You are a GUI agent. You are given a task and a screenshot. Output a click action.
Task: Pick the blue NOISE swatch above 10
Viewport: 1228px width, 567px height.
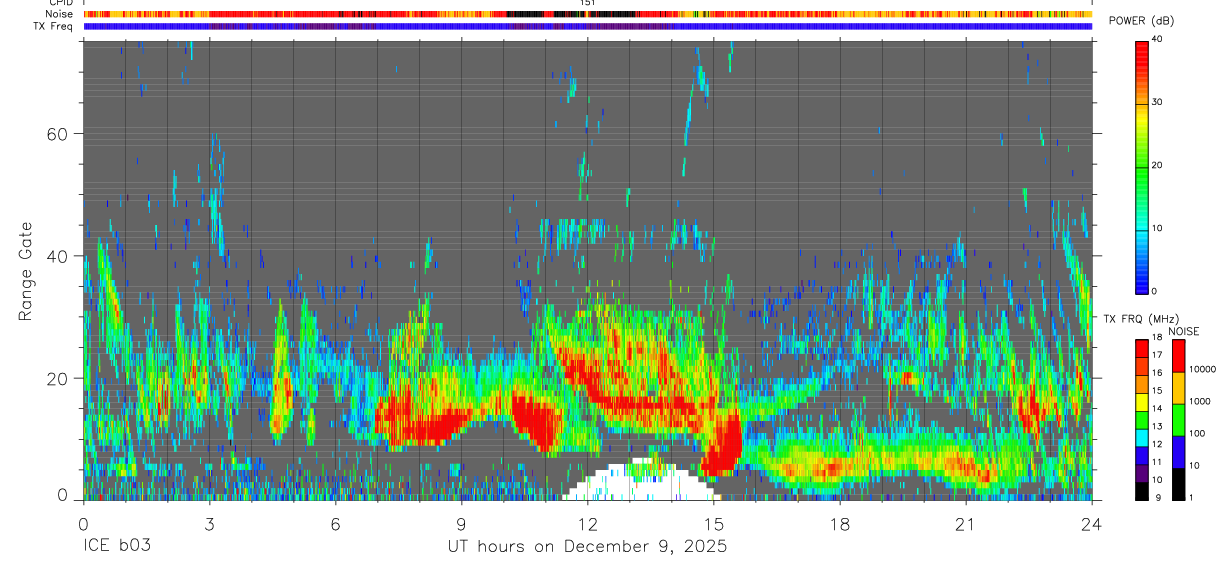coord(1178,452)
